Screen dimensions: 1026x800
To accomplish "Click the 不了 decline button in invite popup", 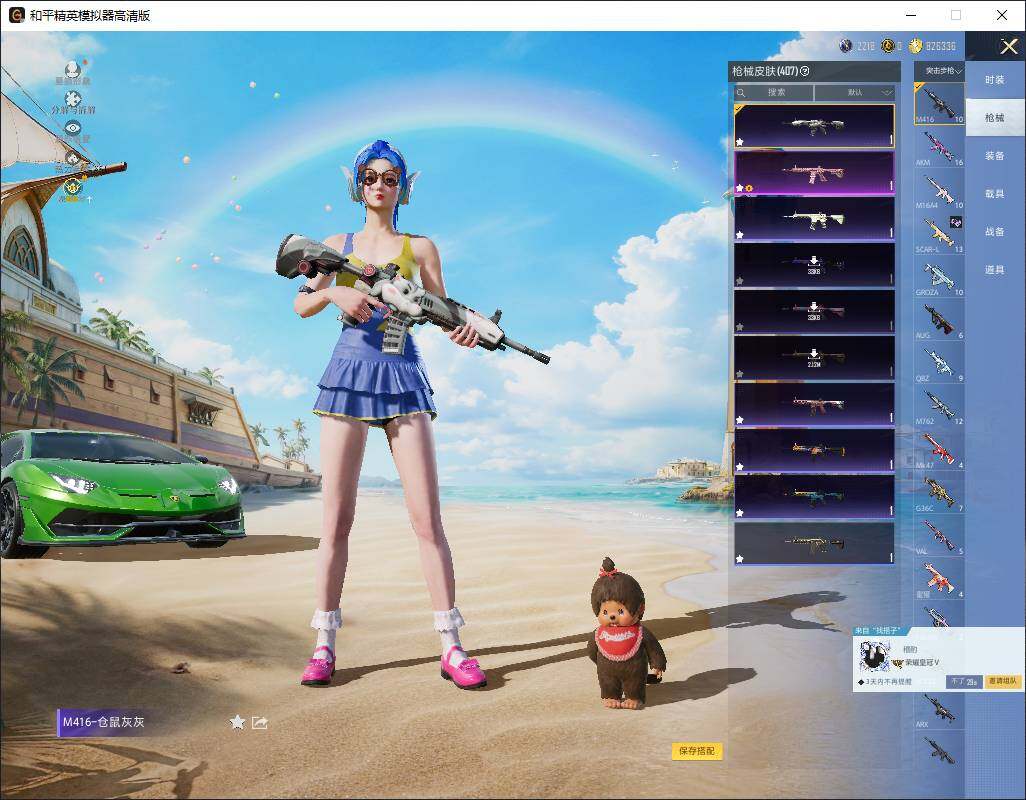I will click(x=964, y=682).
